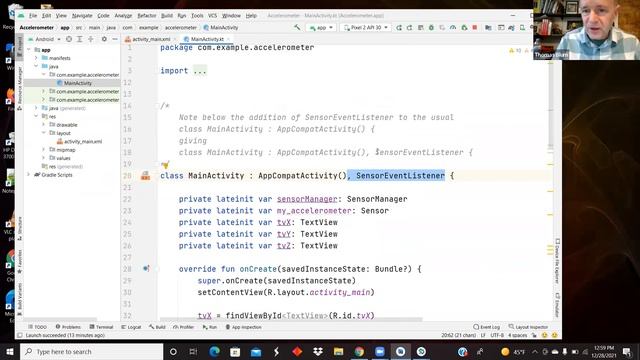Open the Project view Android dropdown
Viewport: 640px width, 360px height.
44,39
